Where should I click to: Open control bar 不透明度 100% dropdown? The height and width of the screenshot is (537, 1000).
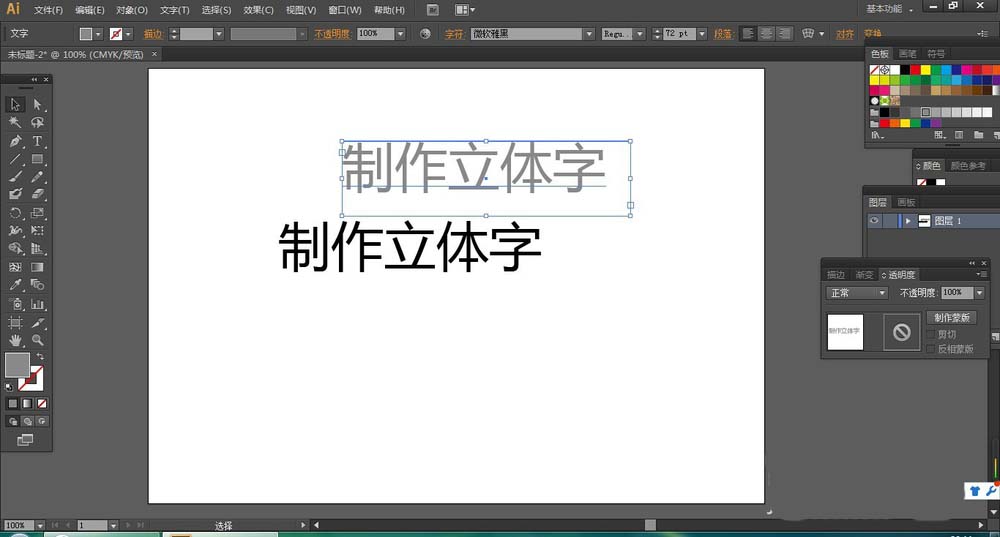pyautogui.click(x=401, y=34)
